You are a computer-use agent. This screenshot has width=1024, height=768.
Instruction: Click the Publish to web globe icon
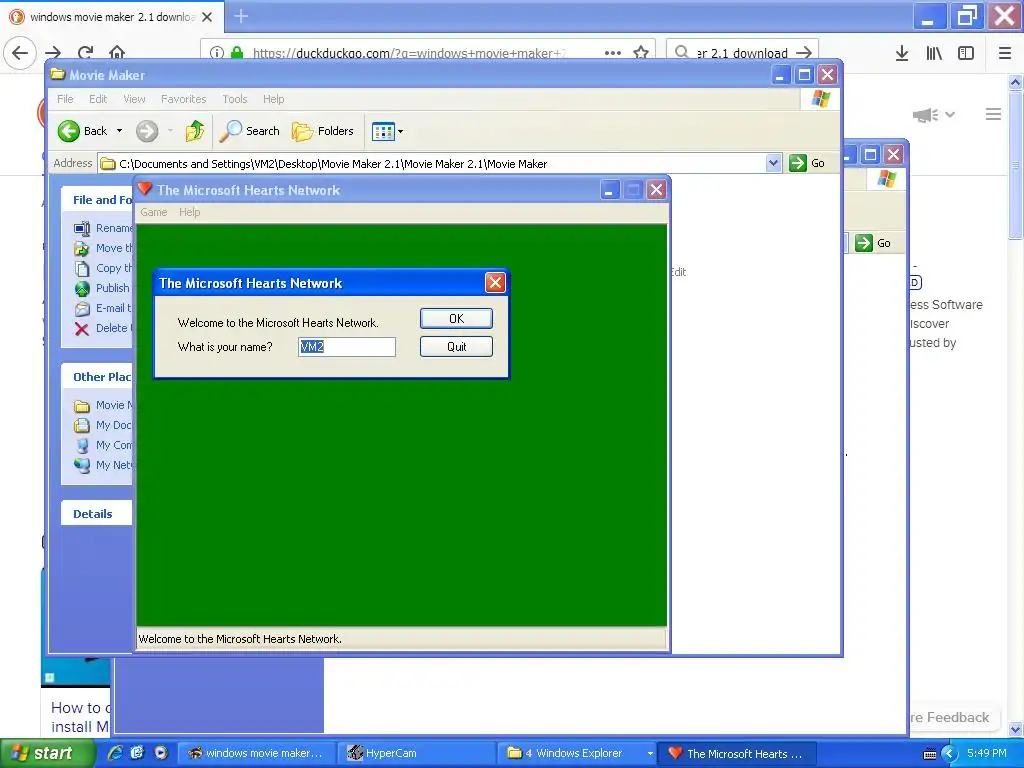tap(82, 288)
